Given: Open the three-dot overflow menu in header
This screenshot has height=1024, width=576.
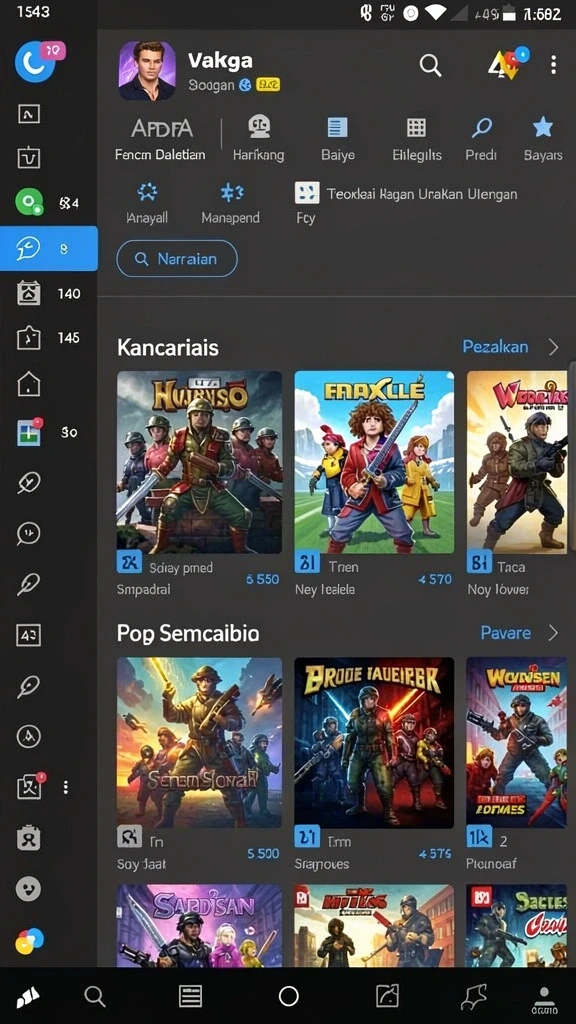Looking at the screenshot, I should coord(553,65).
